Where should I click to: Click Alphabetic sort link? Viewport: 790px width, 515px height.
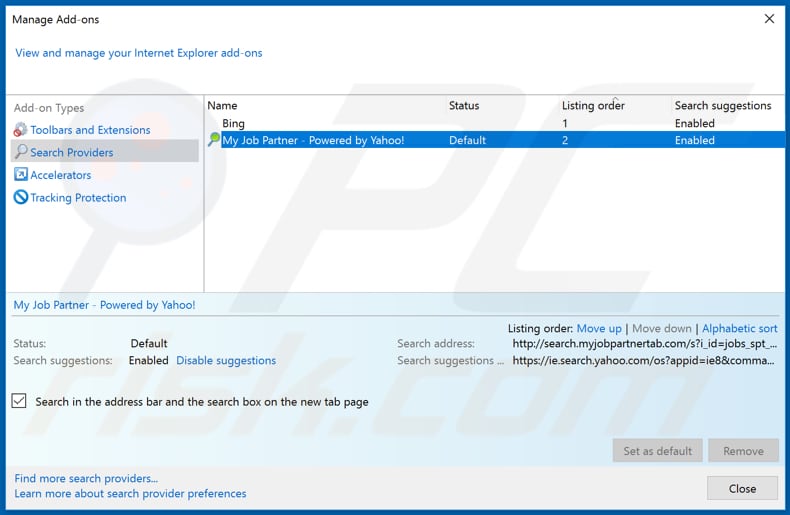(x=740, y=329)
